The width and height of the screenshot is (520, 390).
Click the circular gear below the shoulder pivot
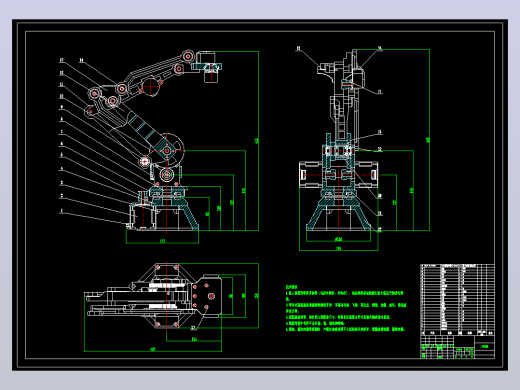(x=166, y=174)
